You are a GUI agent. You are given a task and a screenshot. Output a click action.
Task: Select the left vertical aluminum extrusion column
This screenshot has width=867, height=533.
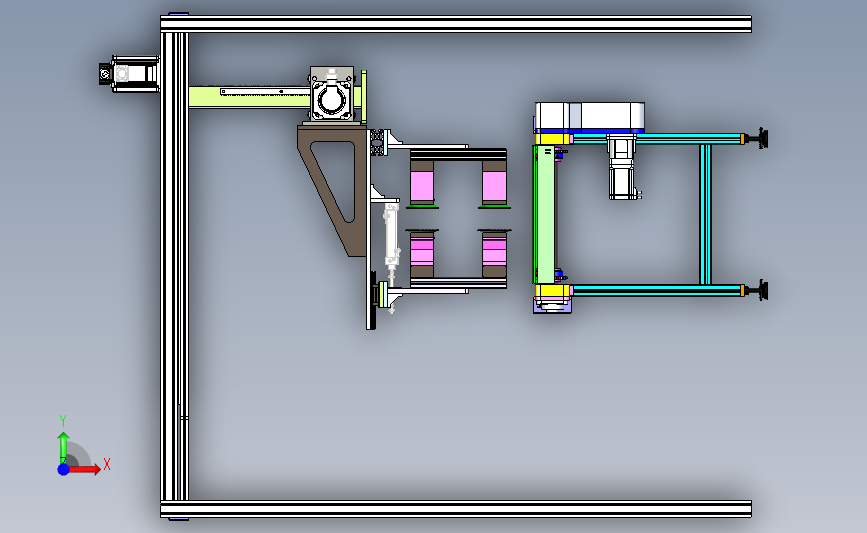tap(175, 266)
